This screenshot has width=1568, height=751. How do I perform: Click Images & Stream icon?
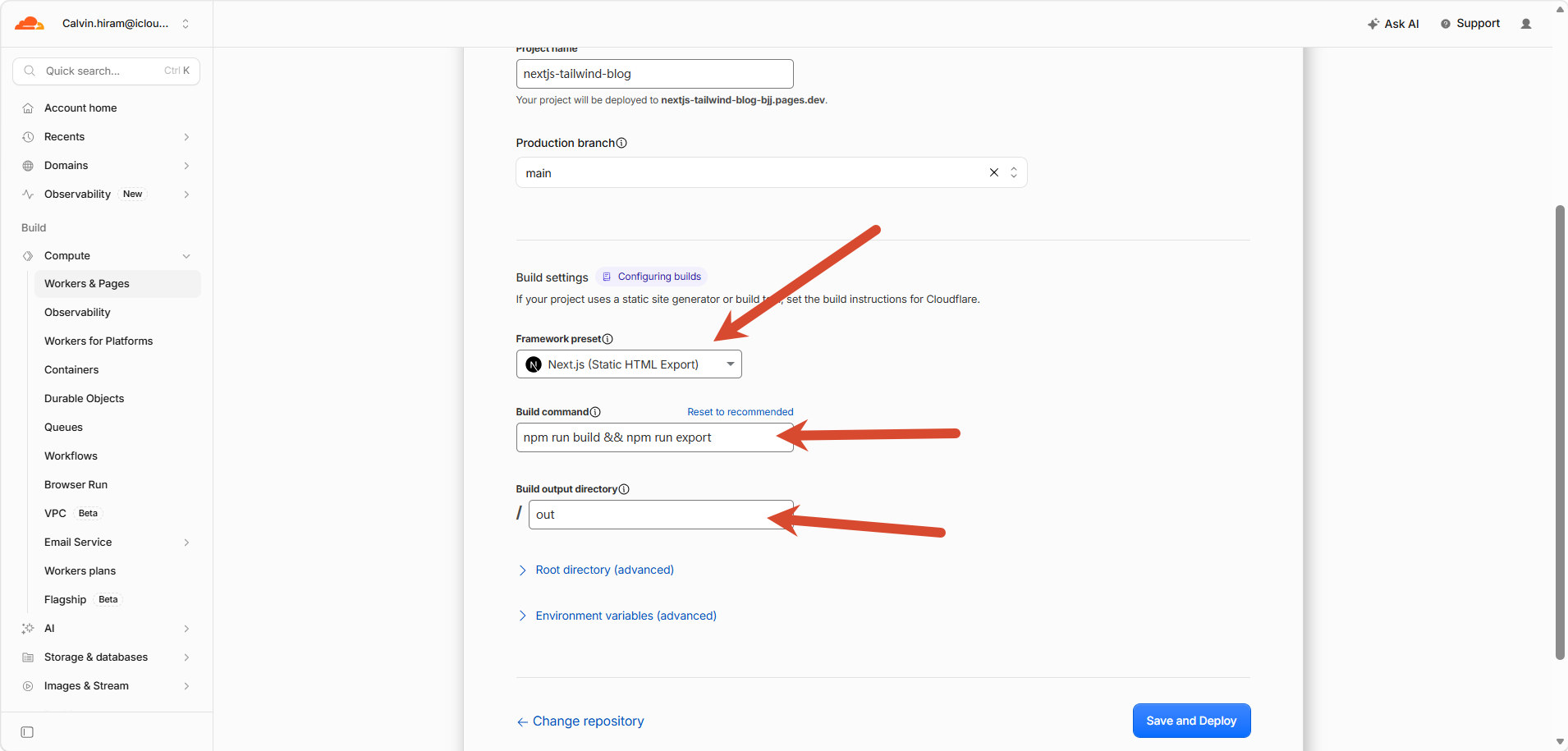(28, 686)
